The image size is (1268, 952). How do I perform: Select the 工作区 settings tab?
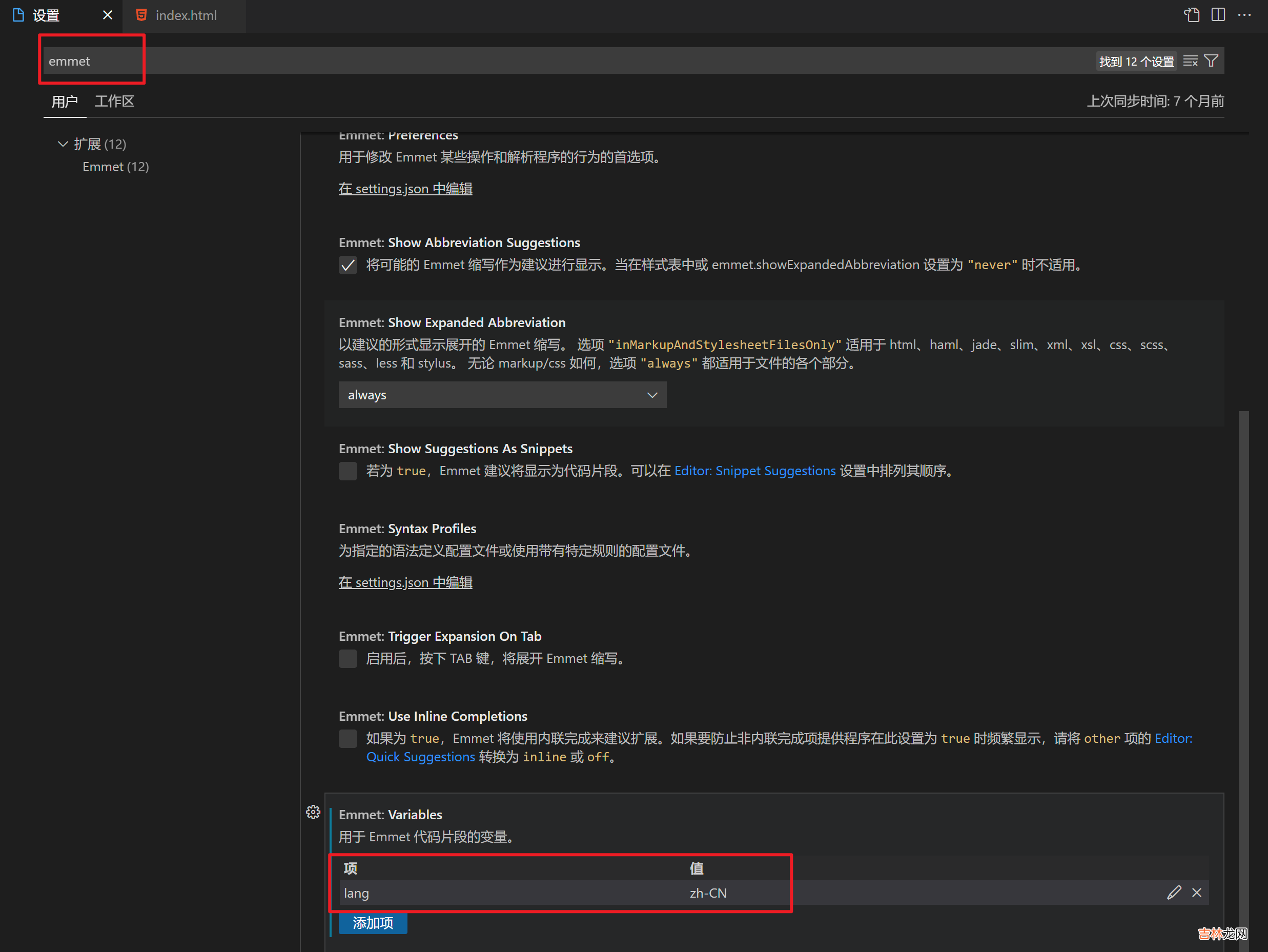114,102
